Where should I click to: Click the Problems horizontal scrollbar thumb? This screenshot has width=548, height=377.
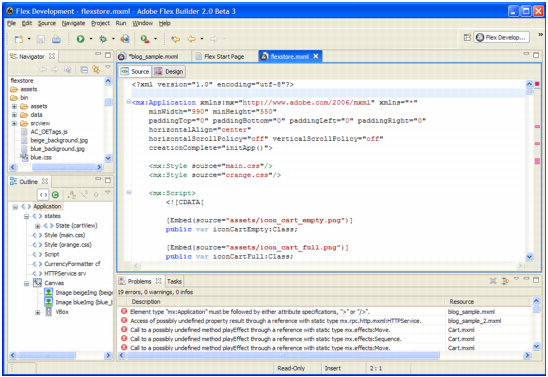click(x=282, y=355)
